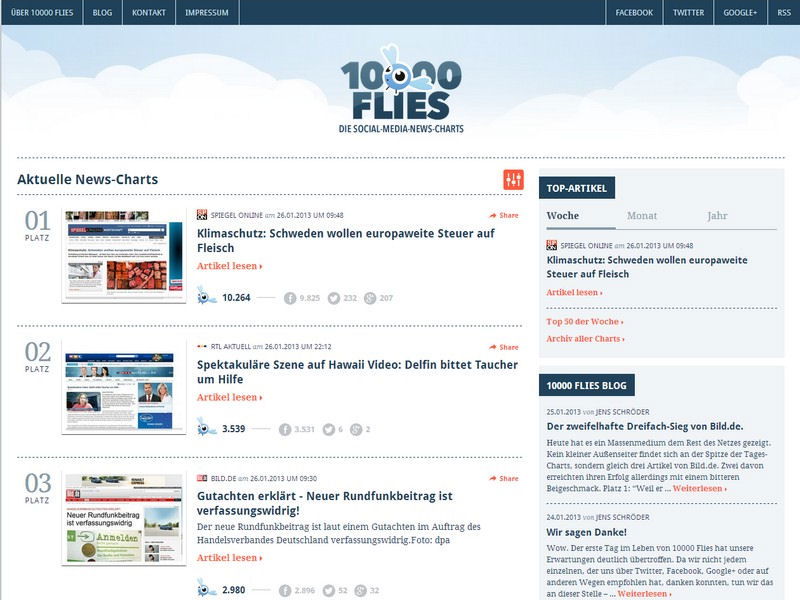Open the RSS feed link in header
The height and width of the screenshot is (600, 800).
tap(784, 13)
